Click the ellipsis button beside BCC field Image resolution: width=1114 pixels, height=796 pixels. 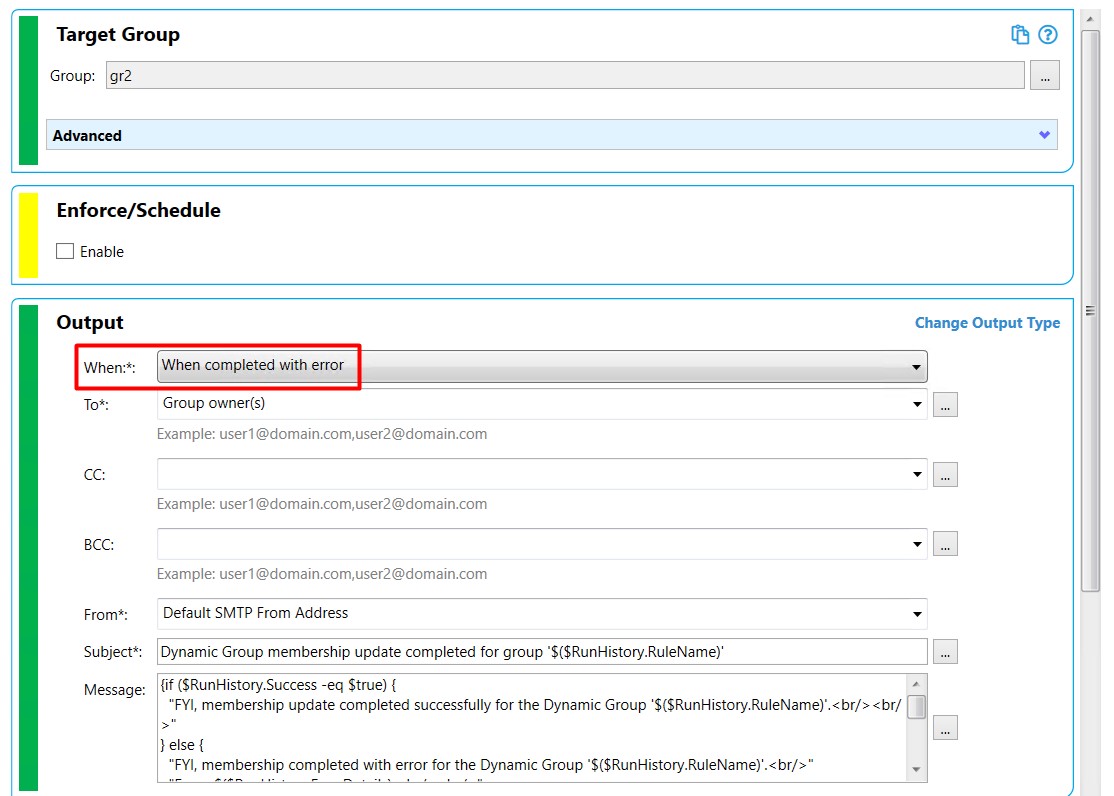(x=945, y=544)
